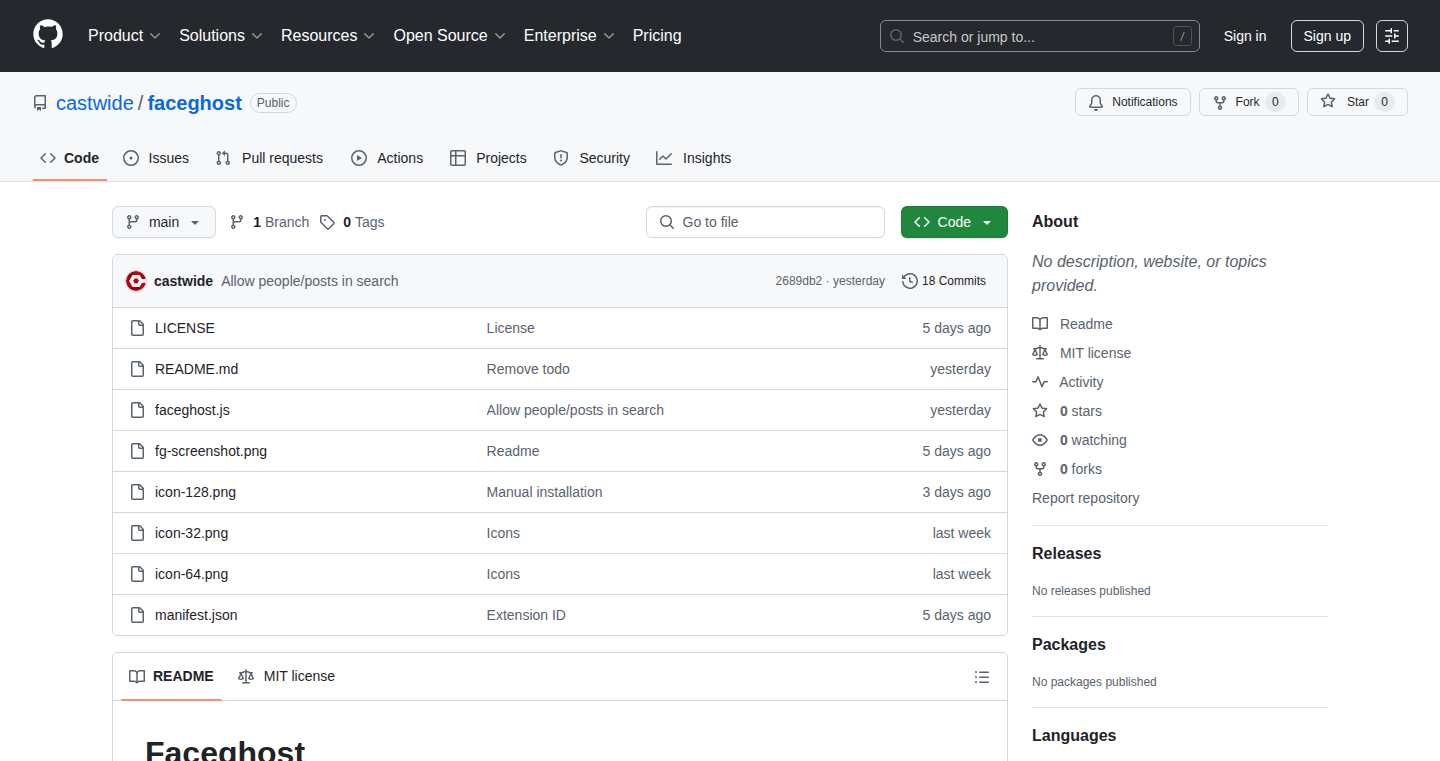Open the README.md file
Image resolution: width=1440 pixels, height=761 pixels.
coord(197,369)
